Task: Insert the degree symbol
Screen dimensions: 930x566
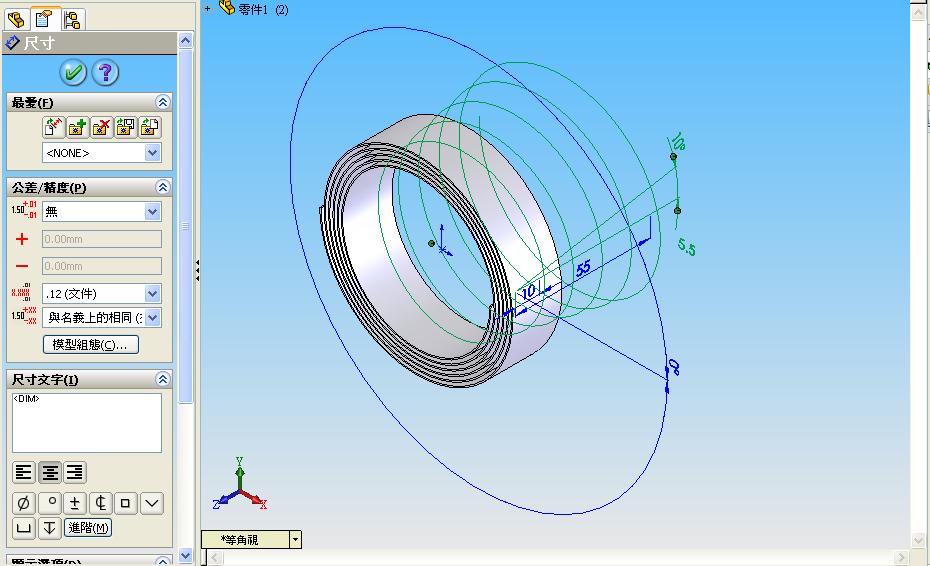Action: (50, 503)
